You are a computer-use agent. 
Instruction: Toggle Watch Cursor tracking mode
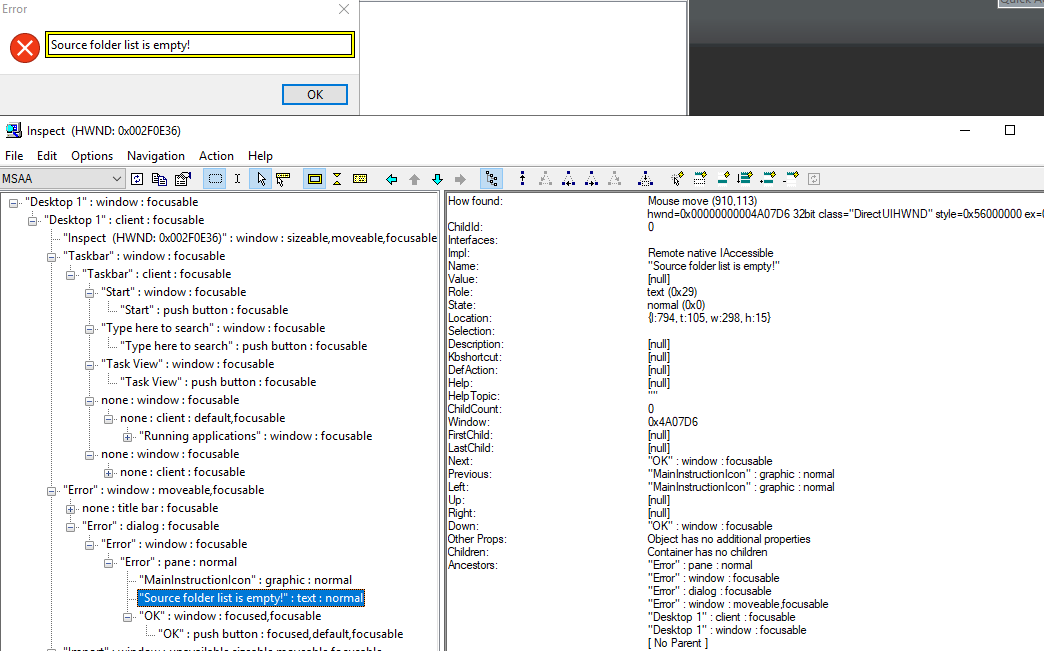point(259,178)
